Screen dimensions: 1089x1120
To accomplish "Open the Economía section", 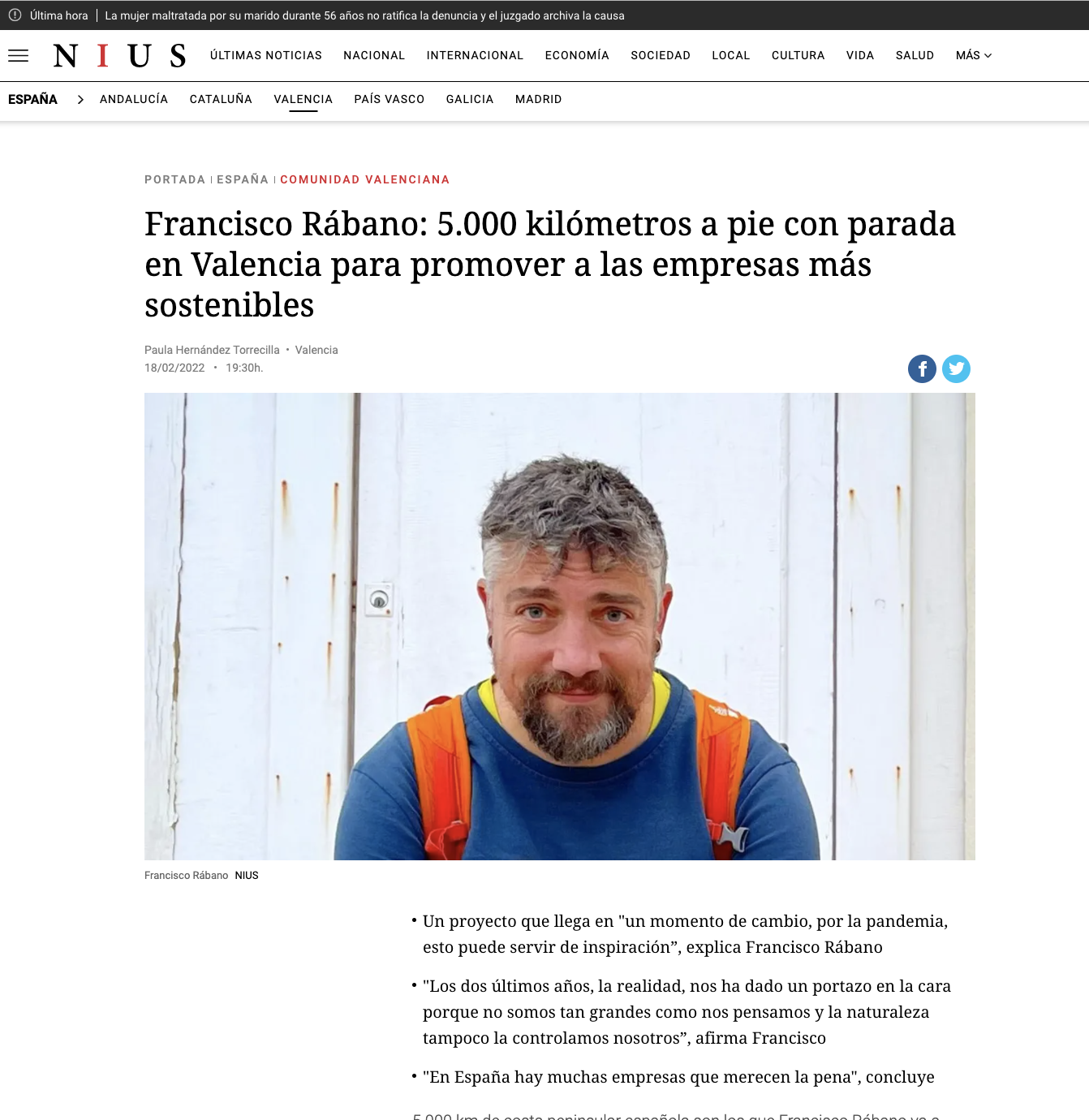I will 577,55.
